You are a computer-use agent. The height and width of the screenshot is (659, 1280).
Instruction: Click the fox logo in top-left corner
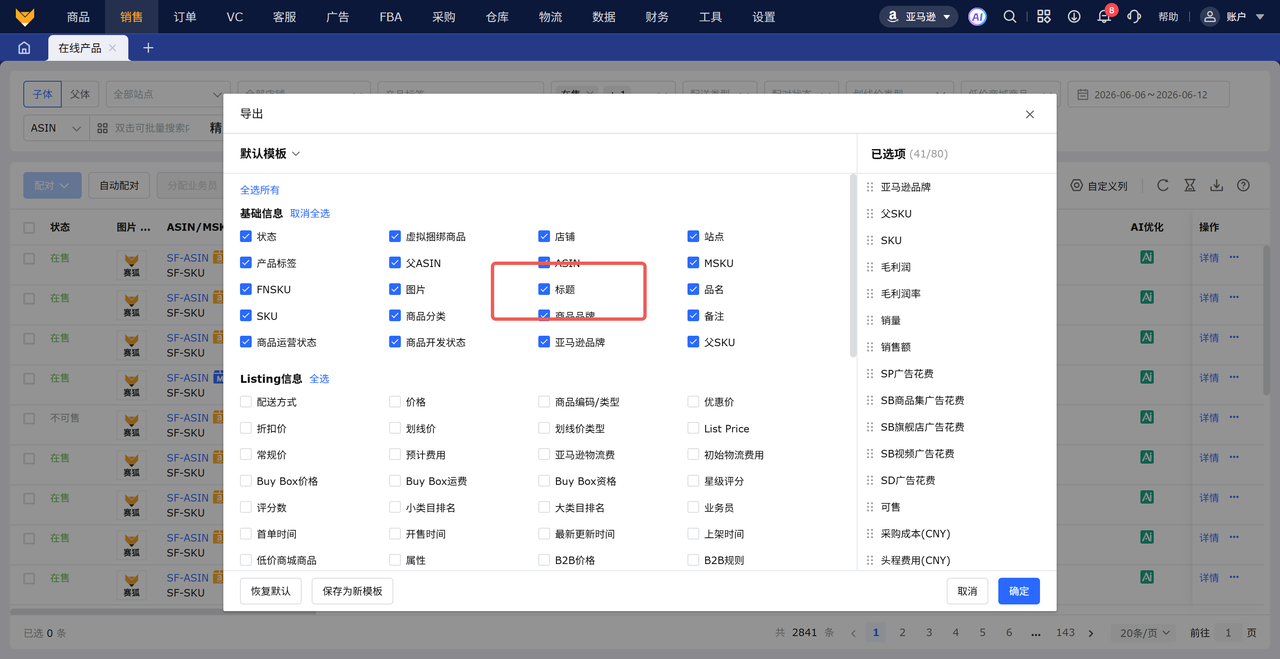[x=24, y=16]
